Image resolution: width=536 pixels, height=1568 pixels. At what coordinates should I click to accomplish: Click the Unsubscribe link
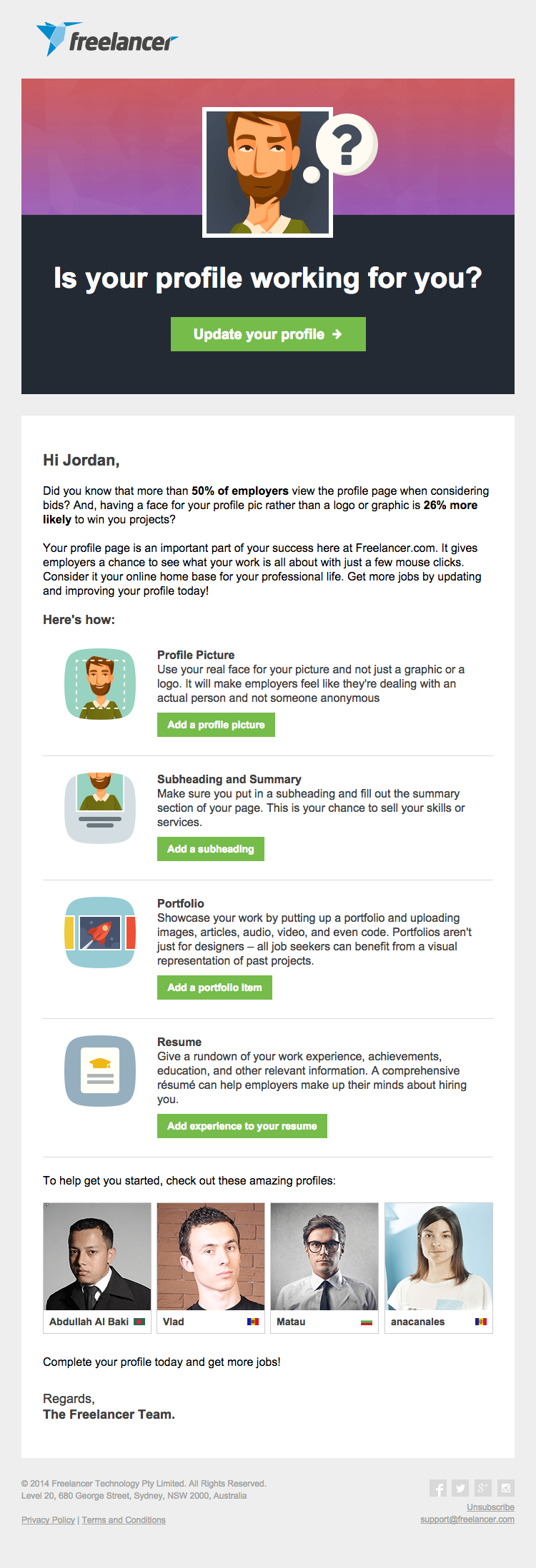(x=490, y=1507)
